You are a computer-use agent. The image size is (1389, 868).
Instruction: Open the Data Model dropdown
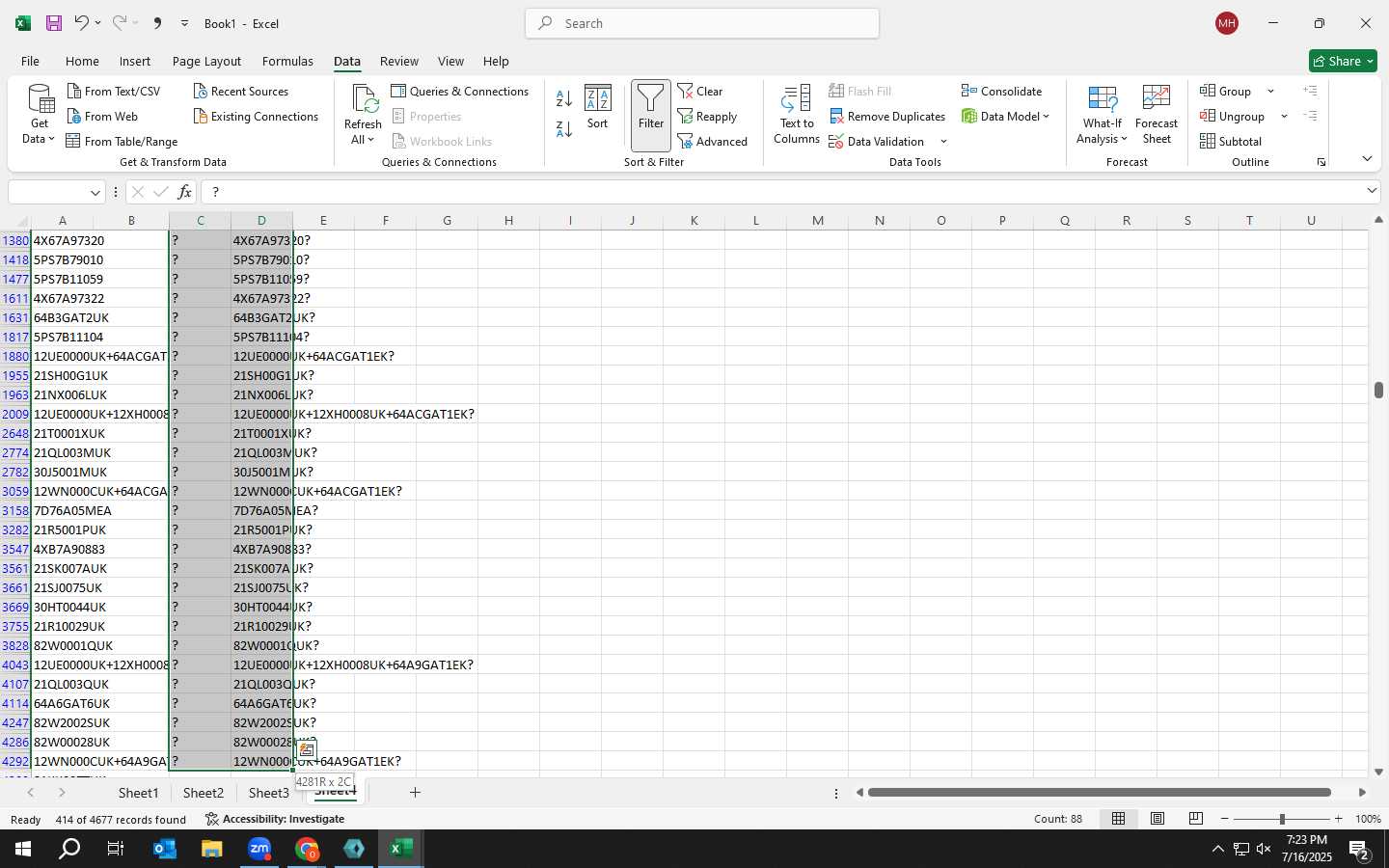pyautogui.click(x=1005, y=116)
